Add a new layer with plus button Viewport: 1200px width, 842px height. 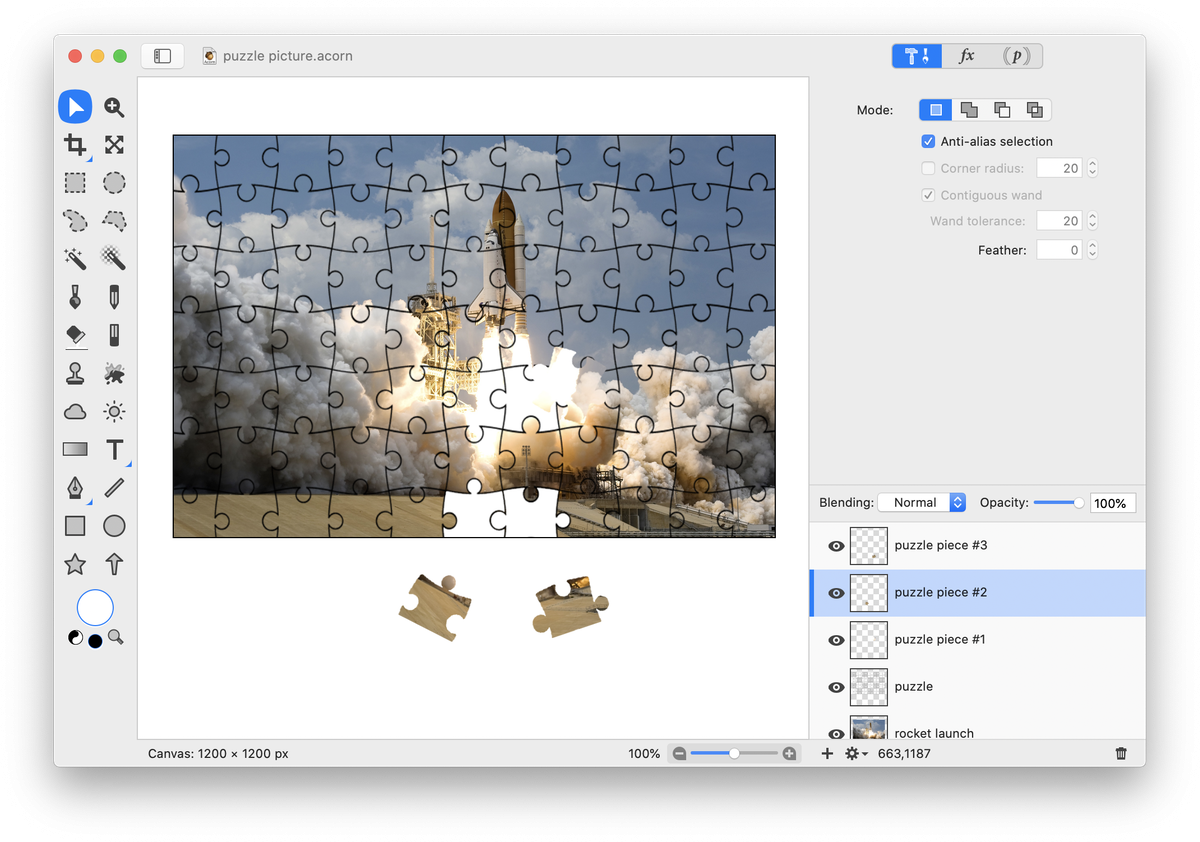click(827, 754)
